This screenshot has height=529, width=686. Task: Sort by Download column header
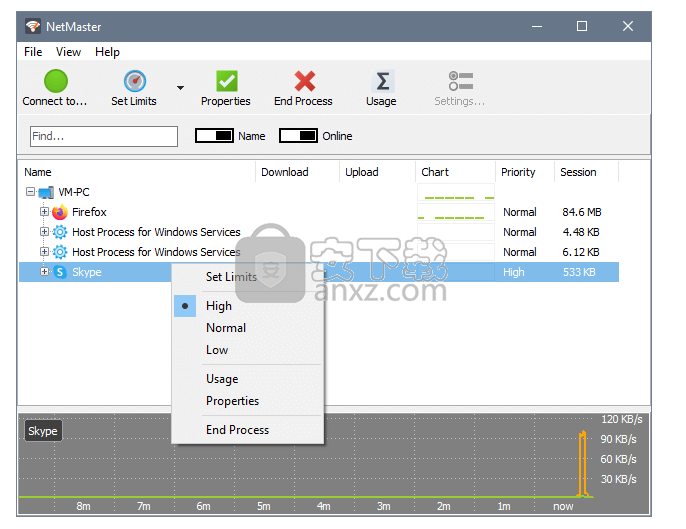pyautogui.click(x=285, y=172)
